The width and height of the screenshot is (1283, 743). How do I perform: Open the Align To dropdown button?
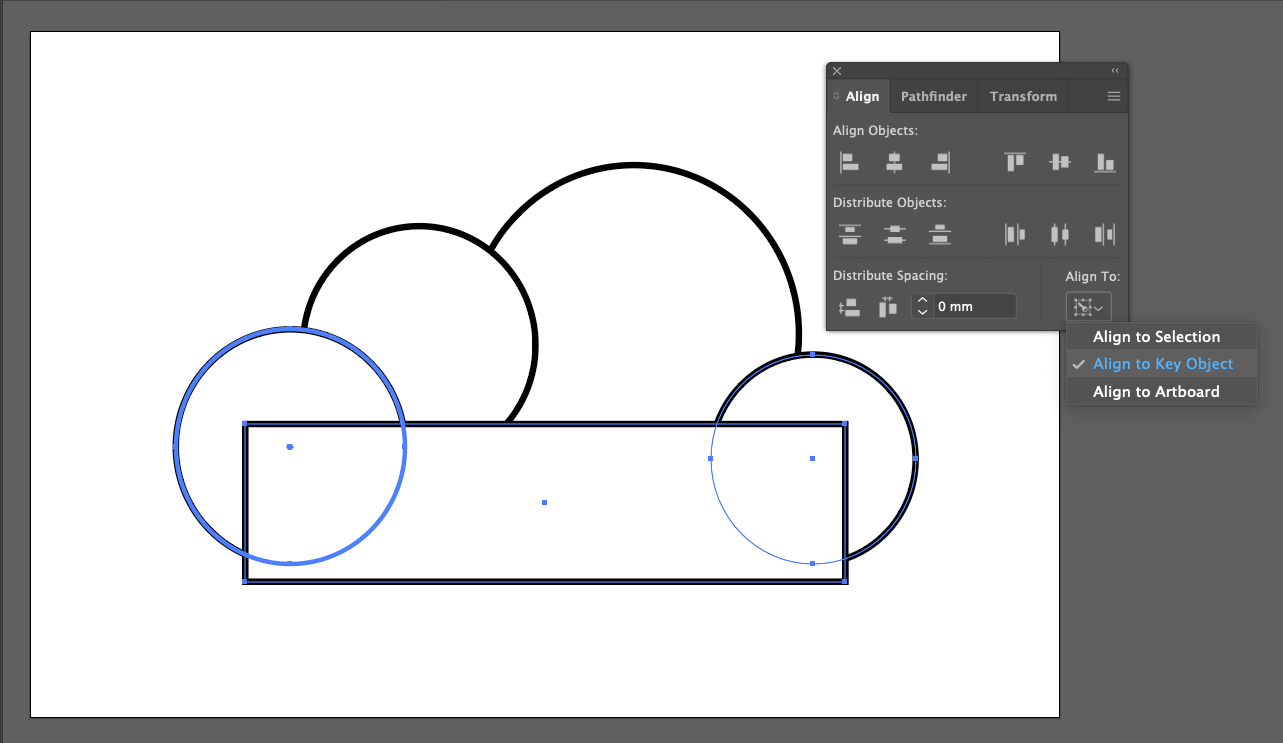[1088, 307]
